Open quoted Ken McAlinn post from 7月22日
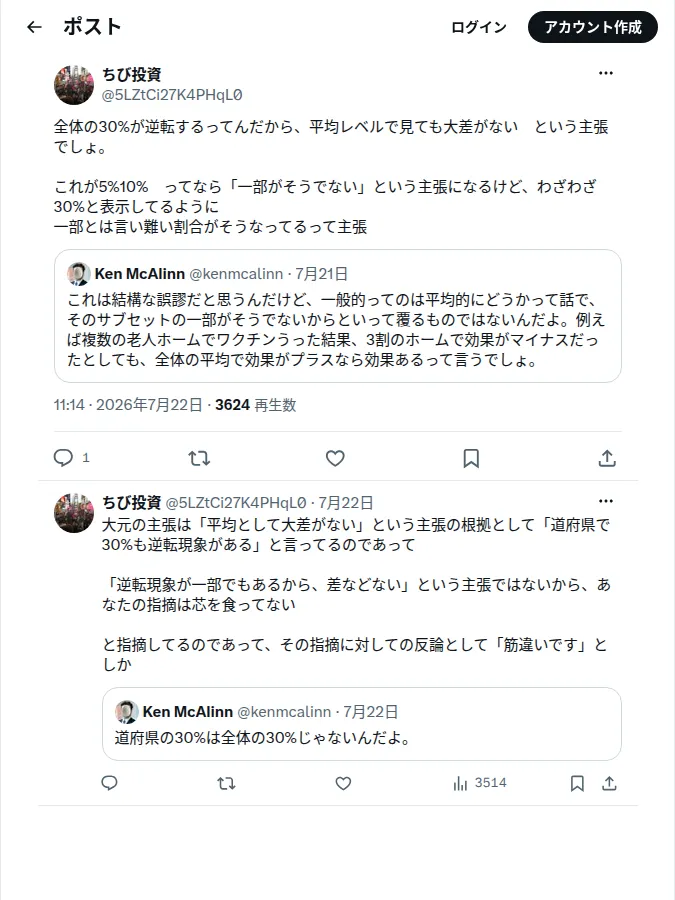The image size is (675, 900). pyautogui.click(x=362, y=724)
